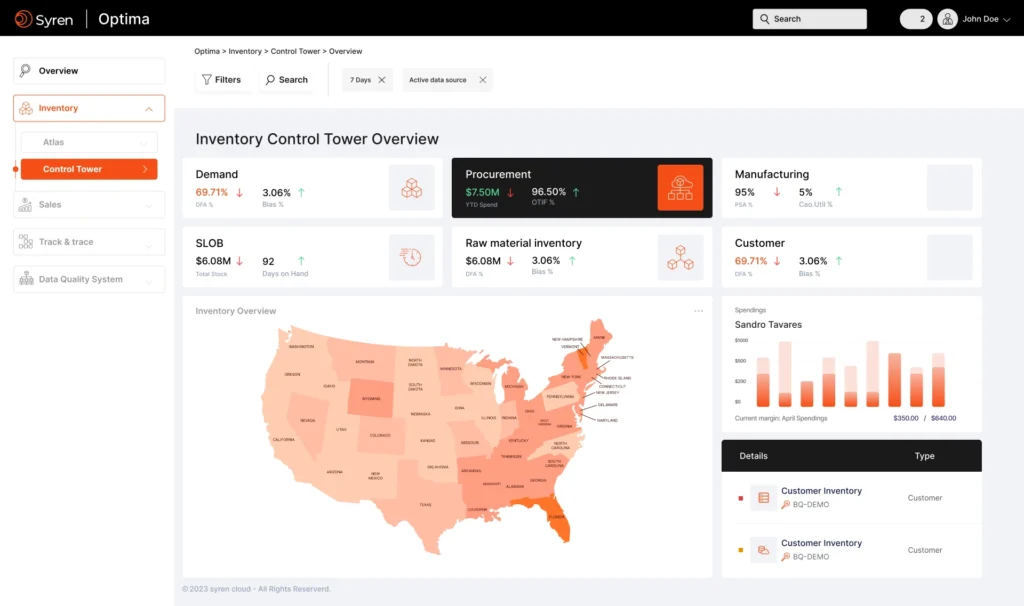Click the first Customer Inventory row icon
This screenshot has width=1024, height=606.
coord(764,498)
